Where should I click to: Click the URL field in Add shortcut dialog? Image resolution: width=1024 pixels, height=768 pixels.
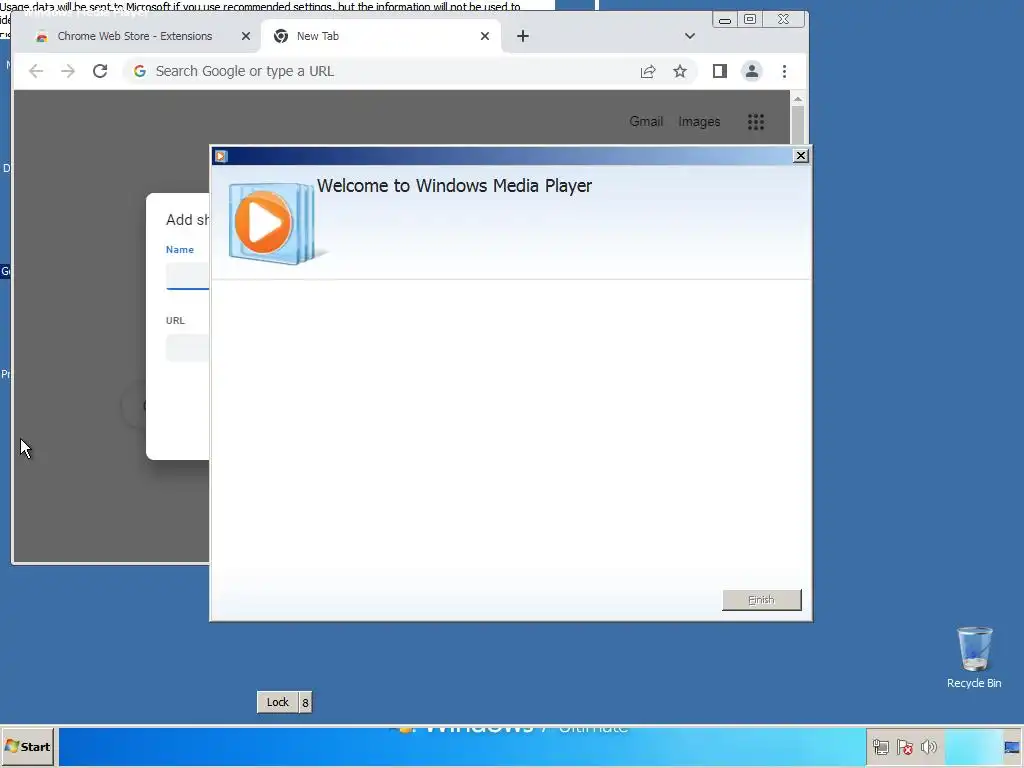coord(188,347)
